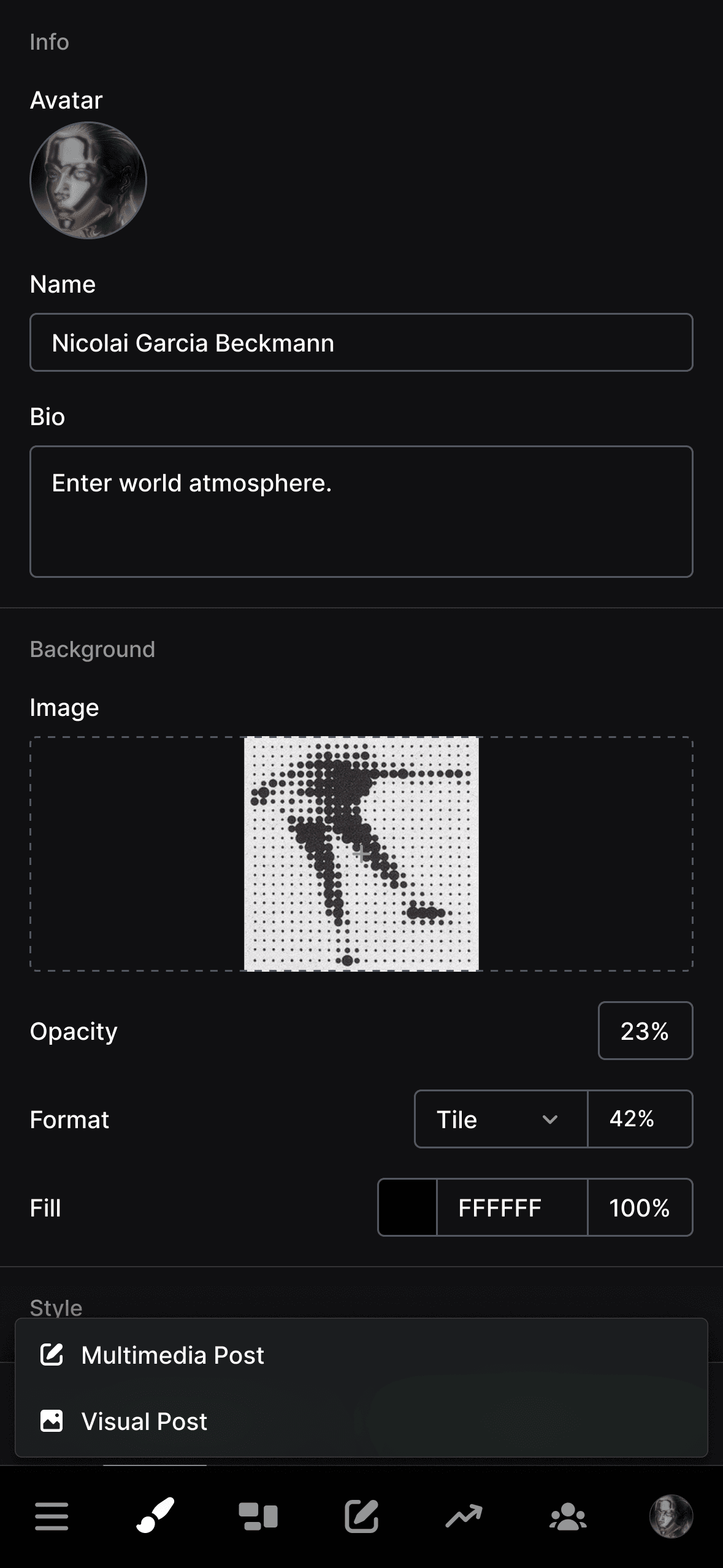The height and width of the screenshot is (1568, 723).
Task: Open the compose post tool
Action: tap(362, 1516)
